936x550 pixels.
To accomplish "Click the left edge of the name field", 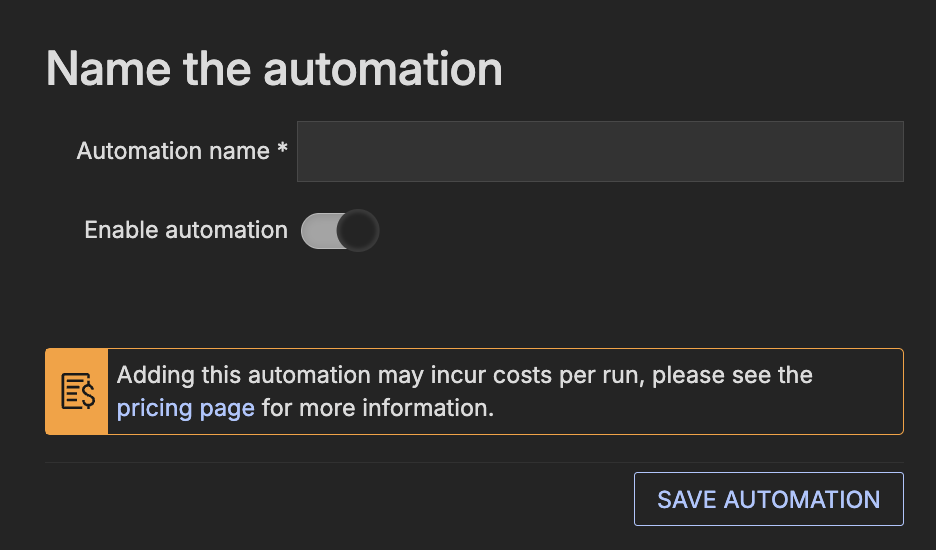I will coord(310,152).
